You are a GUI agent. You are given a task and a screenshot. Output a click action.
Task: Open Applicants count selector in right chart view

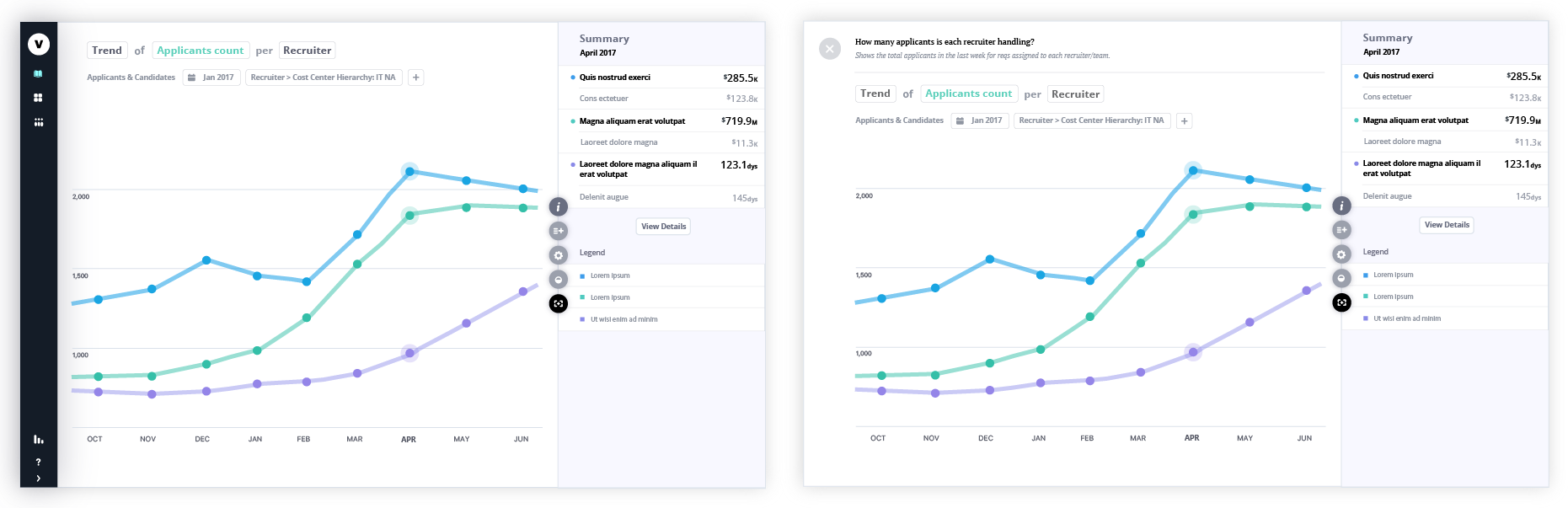(x=968, y=94)
